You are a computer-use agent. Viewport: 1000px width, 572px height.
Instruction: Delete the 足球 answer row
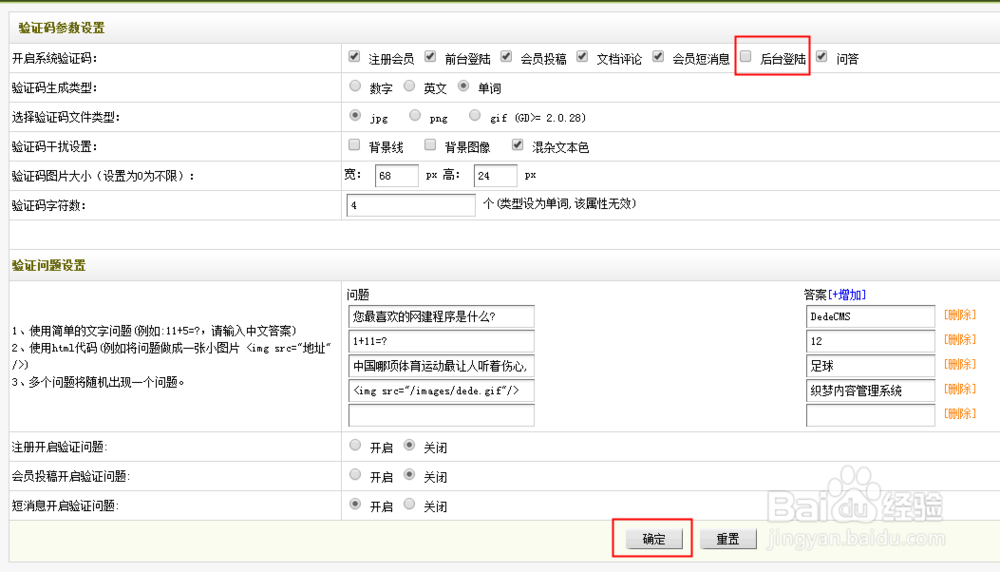[960, 365]
